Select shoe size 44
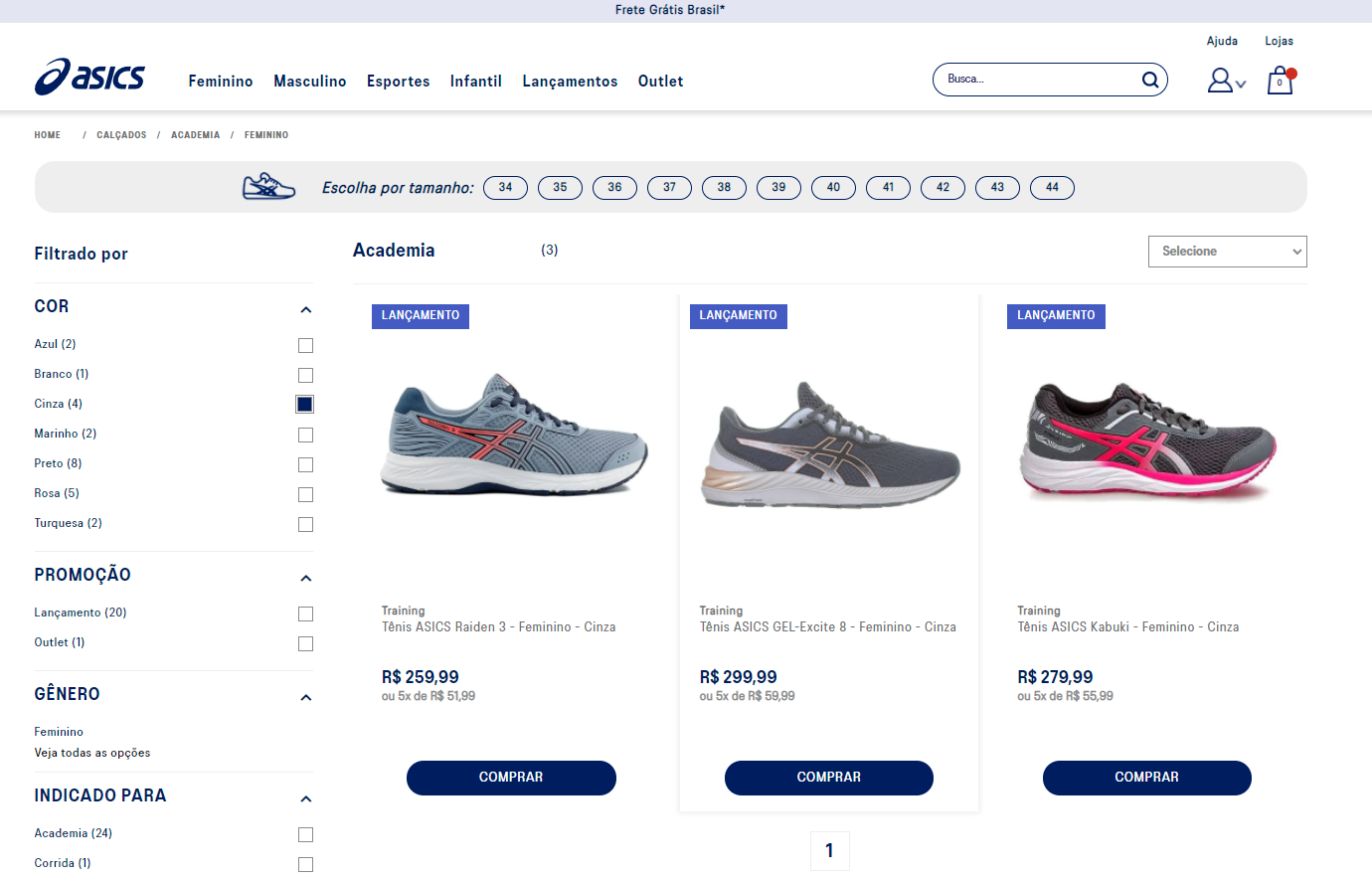This screenshot has width=1372, height=878. pos(1052,187)
